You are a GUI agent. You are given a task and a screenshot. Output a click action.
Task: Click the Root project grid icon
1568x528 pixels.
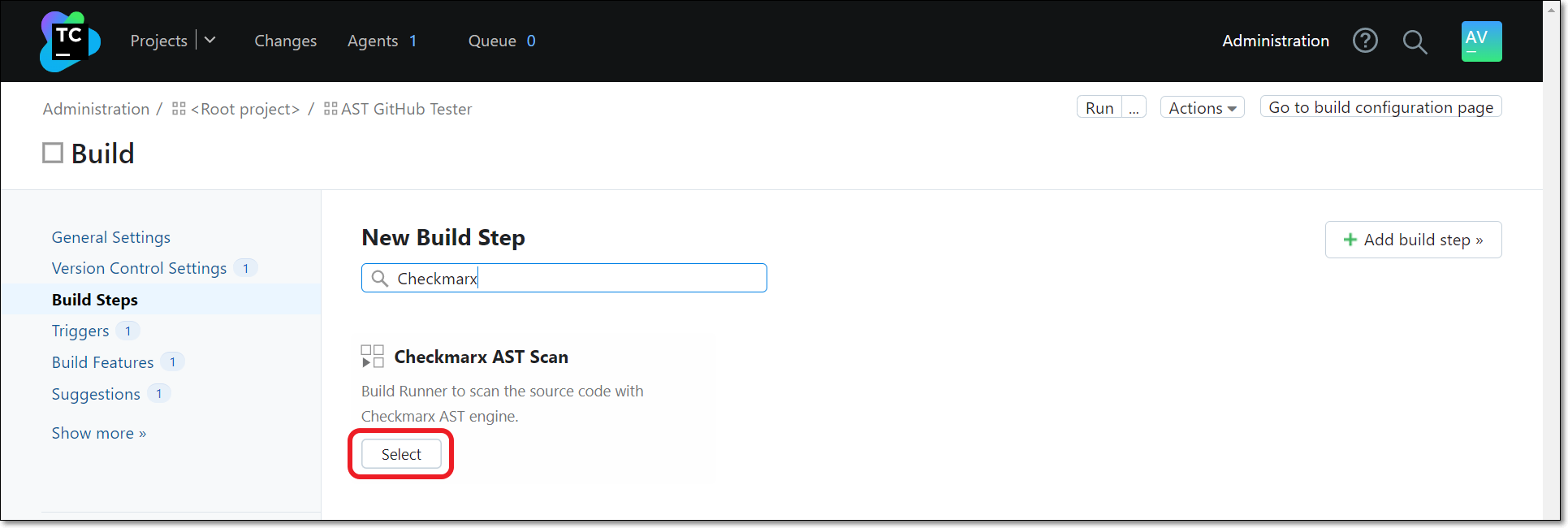179,109
